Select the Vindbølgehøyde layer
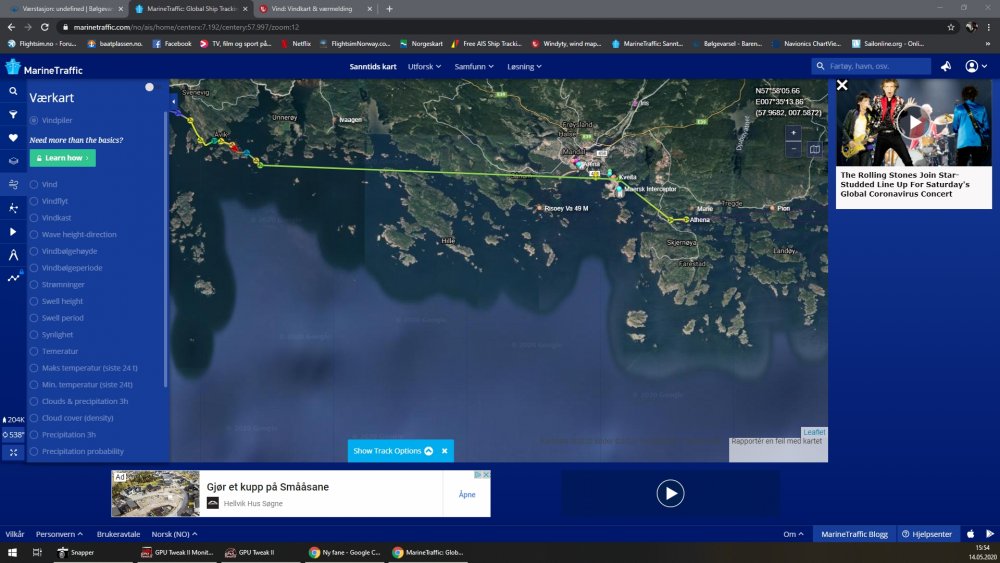The width and height of the screenshot is (1000, 563). point(34,251)
